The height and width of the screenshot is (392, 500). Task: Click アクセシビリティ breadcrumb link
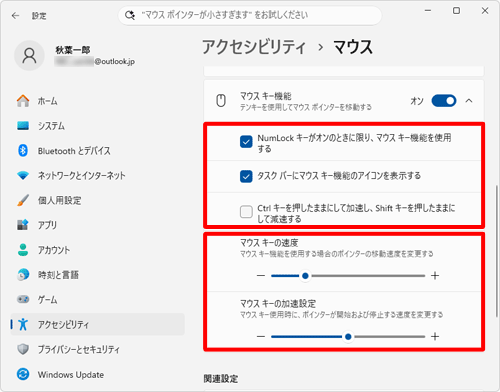click(x=254, y=47)
